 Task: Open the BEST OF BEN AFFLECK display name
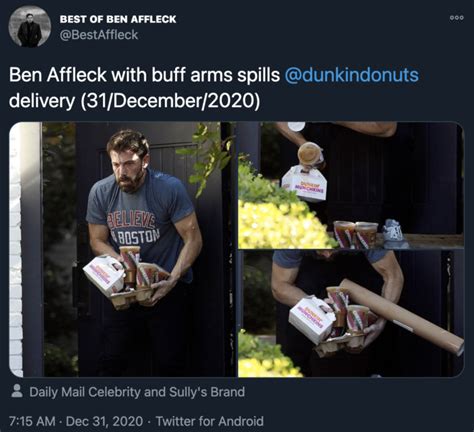(118, 19)
